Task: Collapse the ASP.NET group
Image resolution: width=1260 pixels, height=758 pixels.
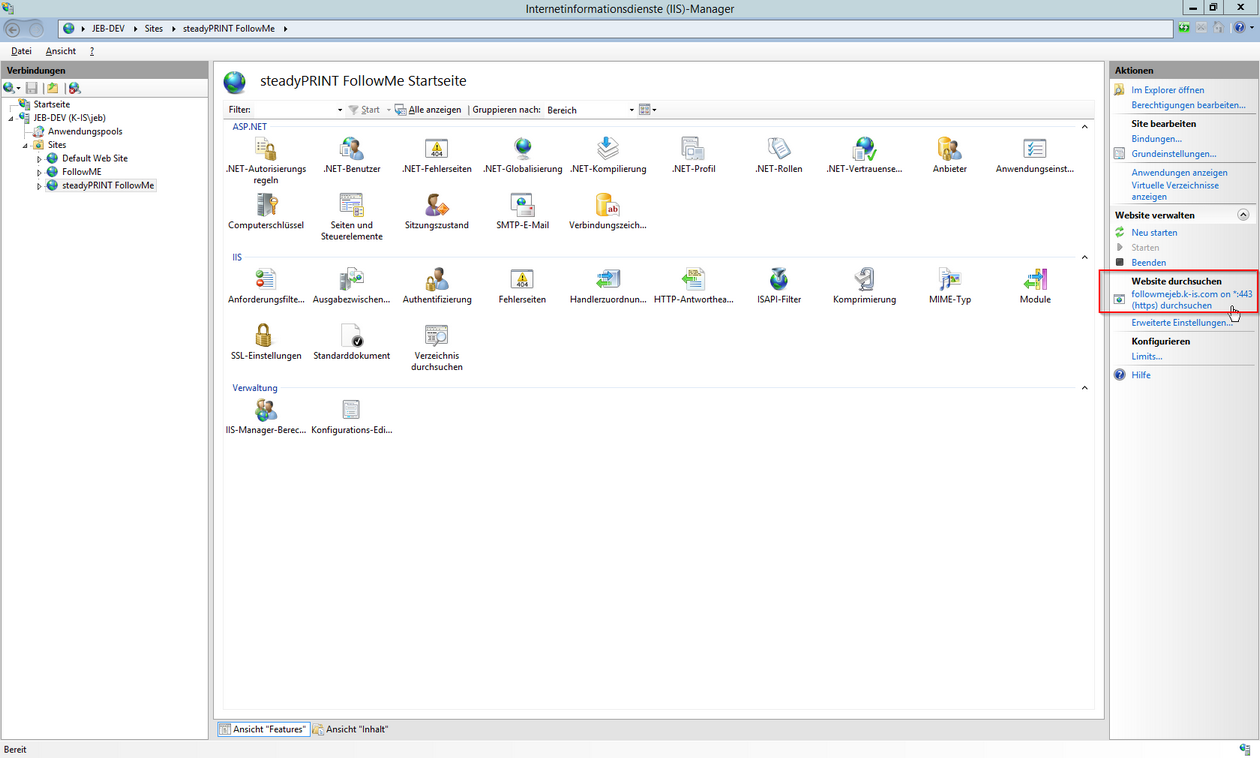Action: click(x=1085, y=127)
